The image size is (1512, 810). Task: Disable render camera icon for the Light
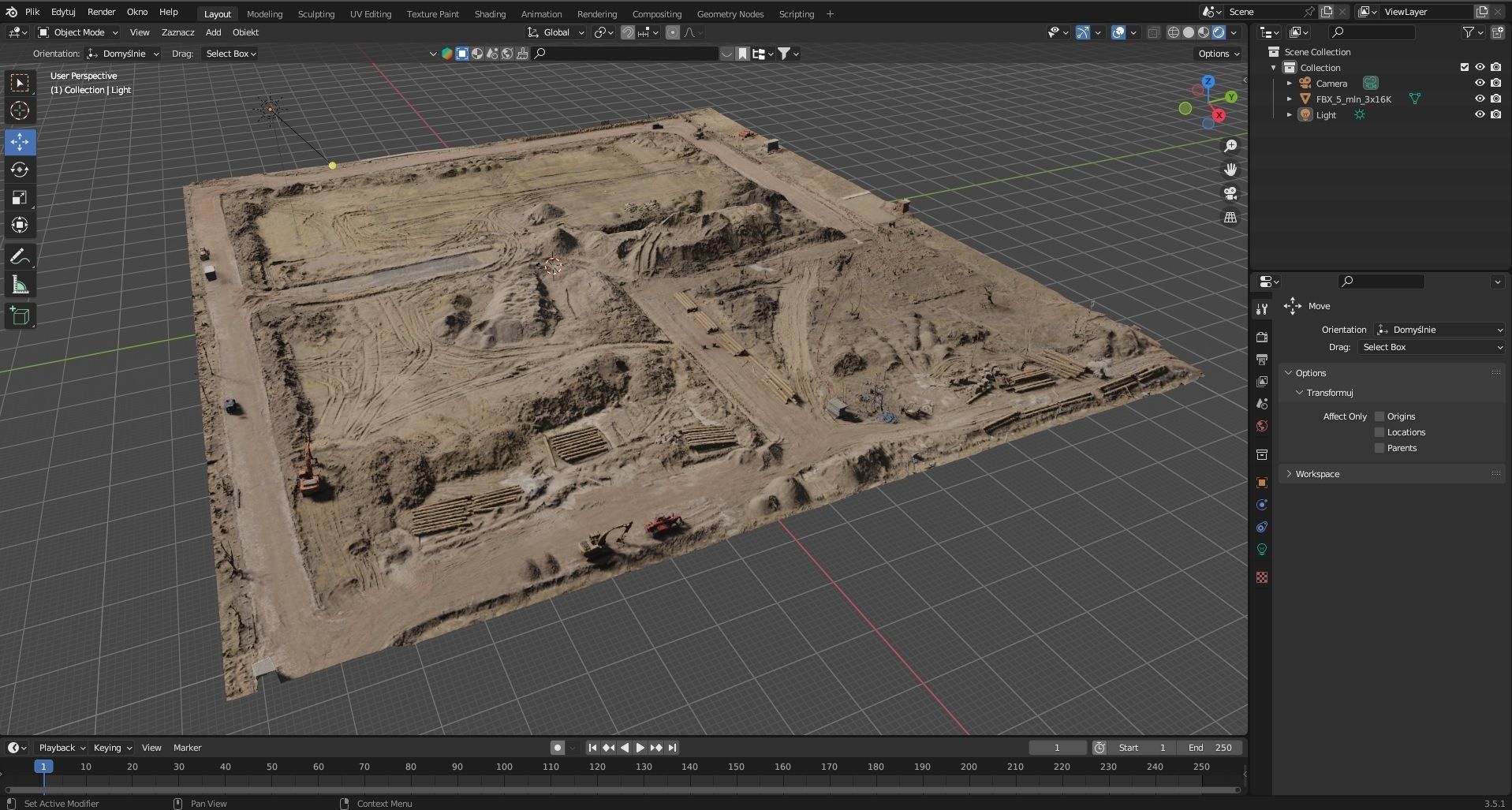[x=1495, y=114]
